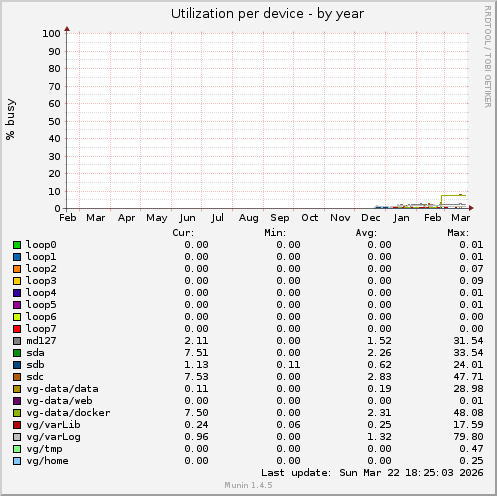Click the vg/varLib Min value 0.06

[x=288, y=425]
